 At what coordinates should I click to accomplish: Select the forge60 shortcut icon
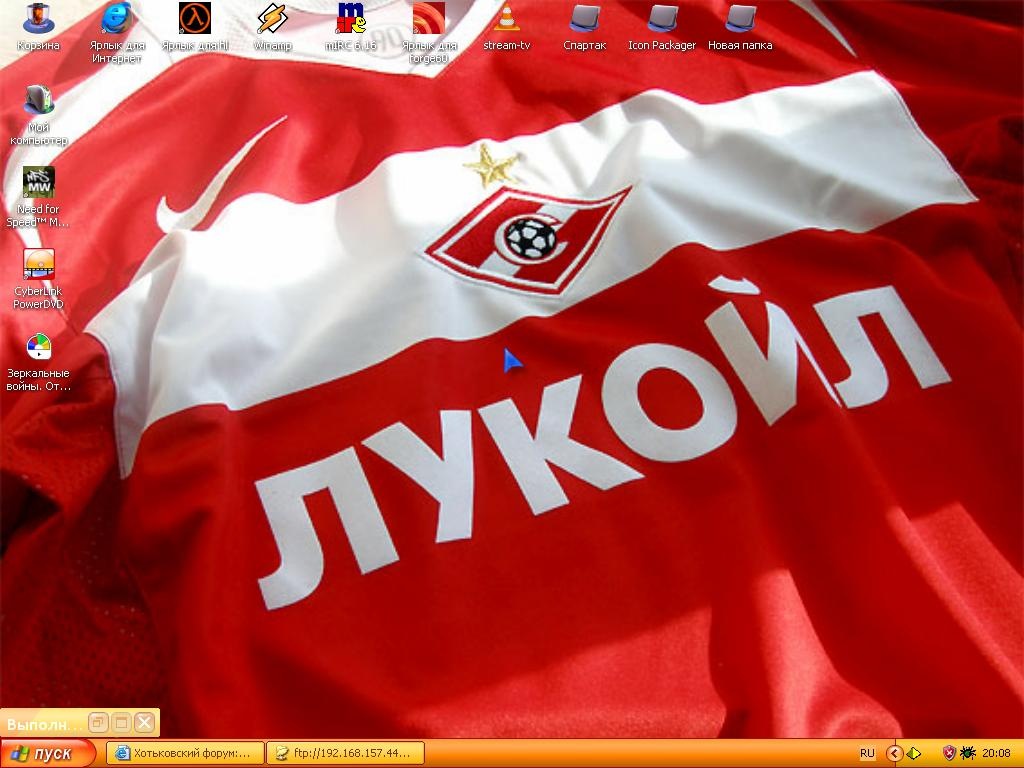click(x=429, y=19)
